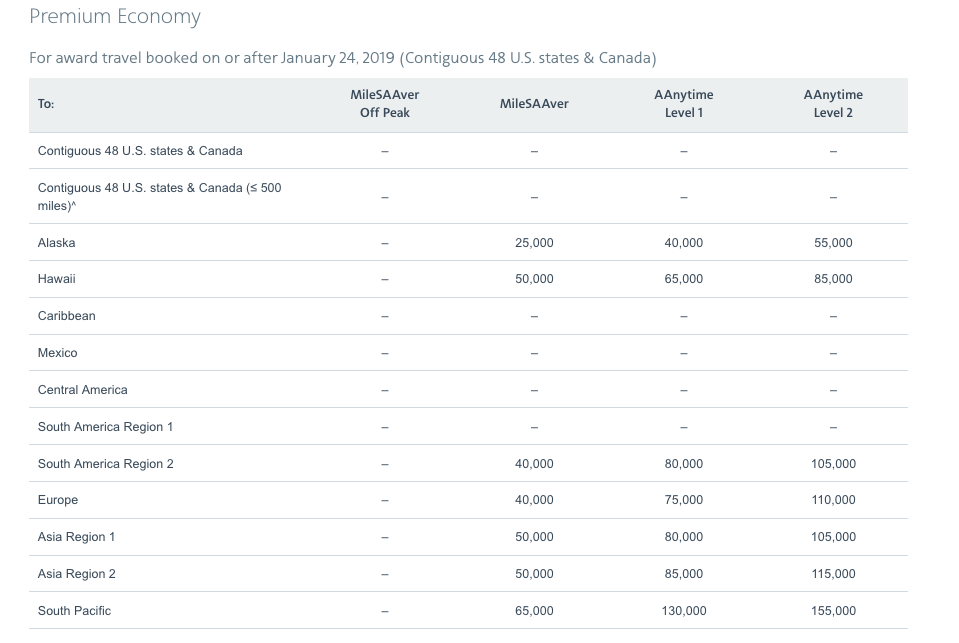Click the 25,000 MileSAAver value for Alaska

click(534, 243)
